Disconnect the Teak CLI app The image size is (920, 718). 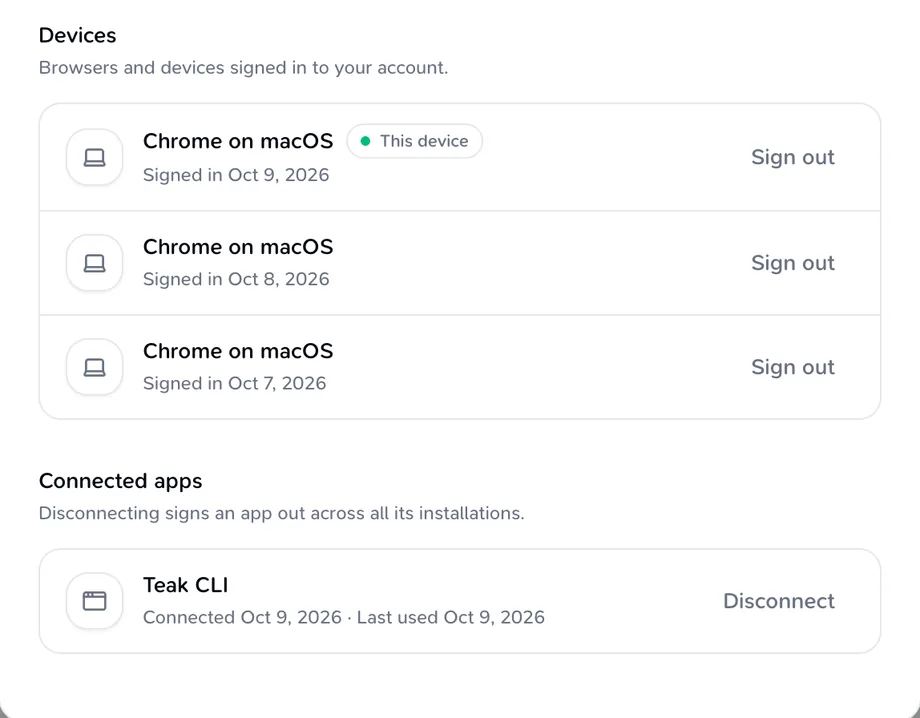779,601
